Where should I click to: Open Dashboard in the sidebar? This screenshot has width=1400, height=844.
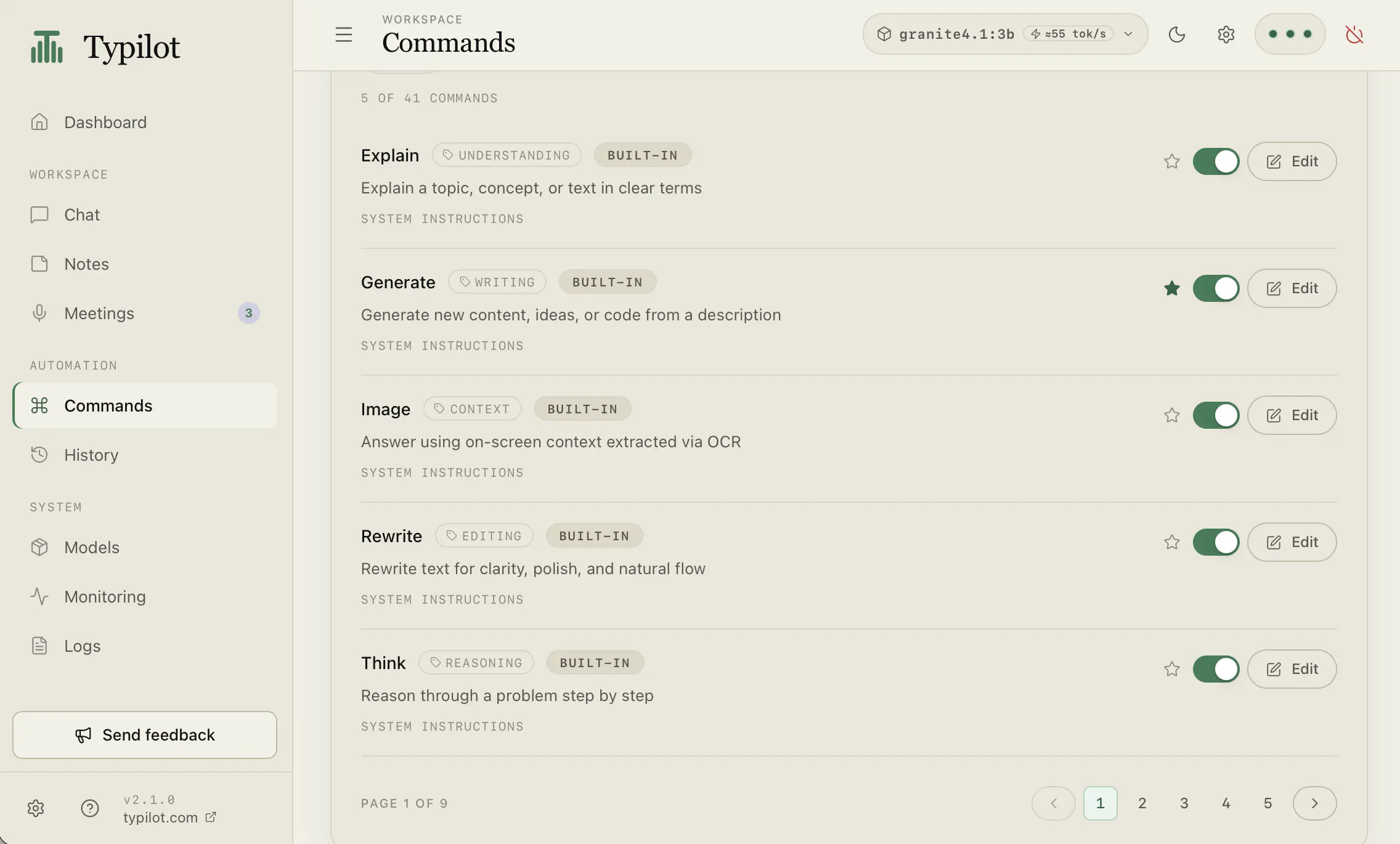pyautogui.click(x=145, y=122)
